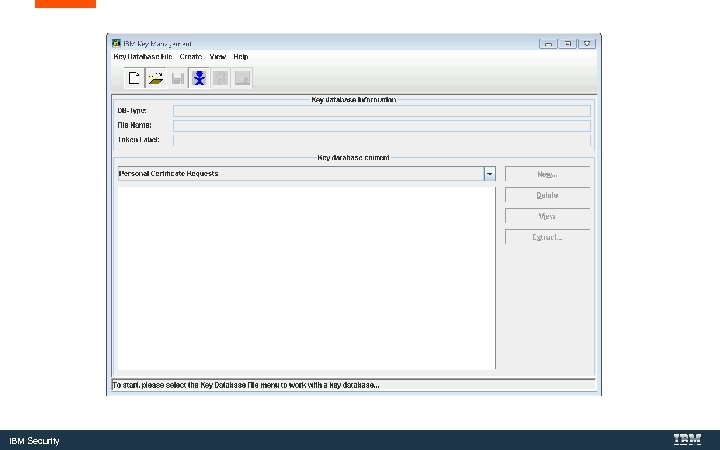Image resolution: width=720 pixels, height=450 pixels.
Task: Click the Extract... button
Action: point(547,237)
